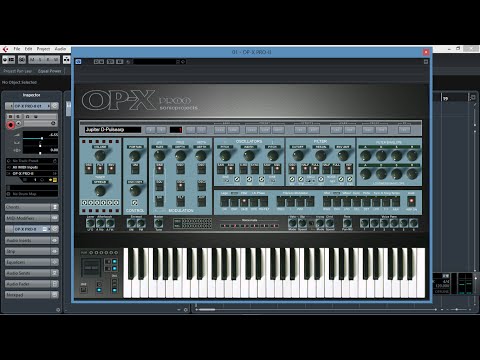This screenshot has width=480, height=360.
Task: Mute the OP-X PRO-II track
Action: 10,116
